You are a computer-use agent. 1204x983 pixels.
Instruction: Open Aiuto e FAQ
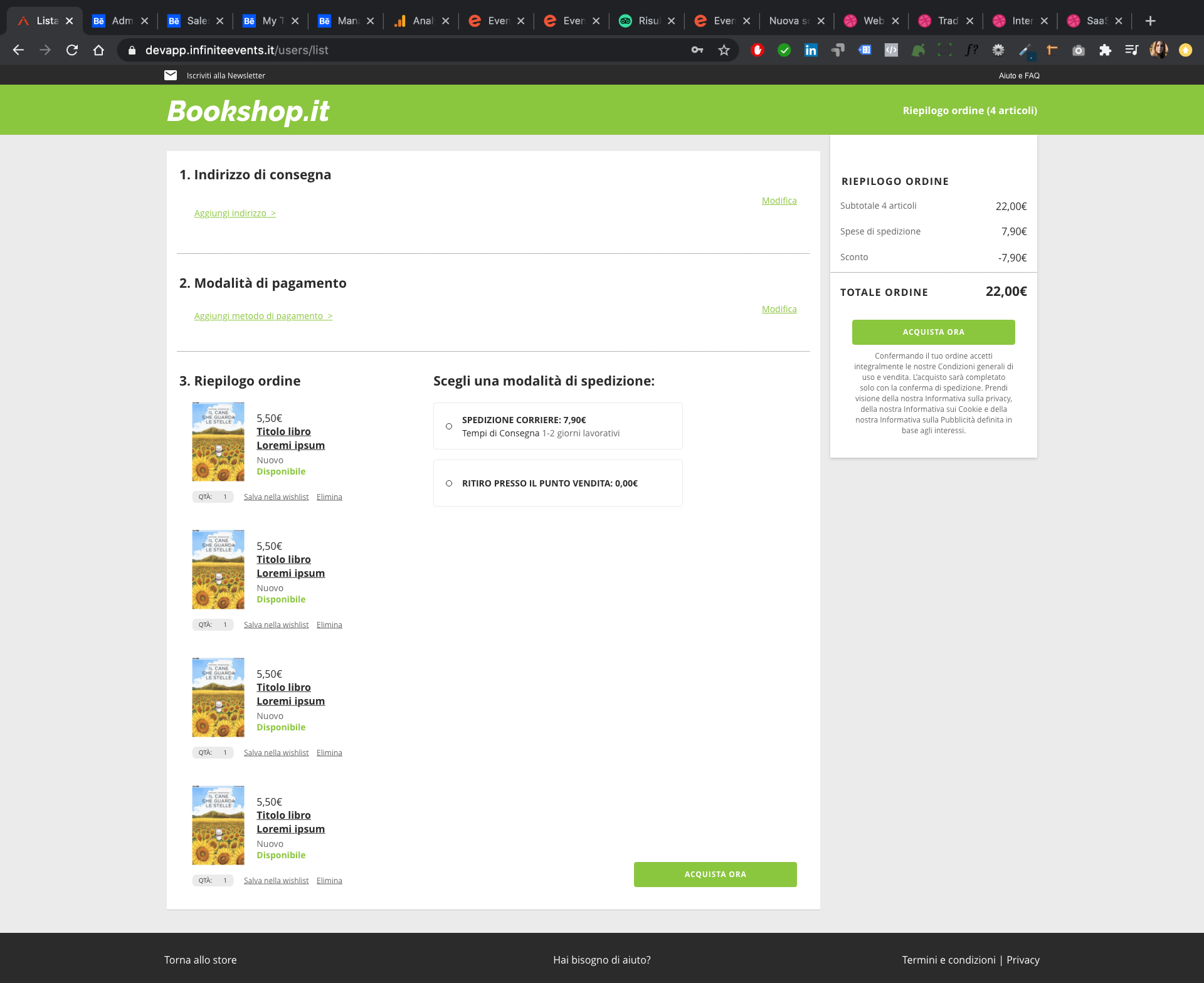click(x=1019, y=75)
